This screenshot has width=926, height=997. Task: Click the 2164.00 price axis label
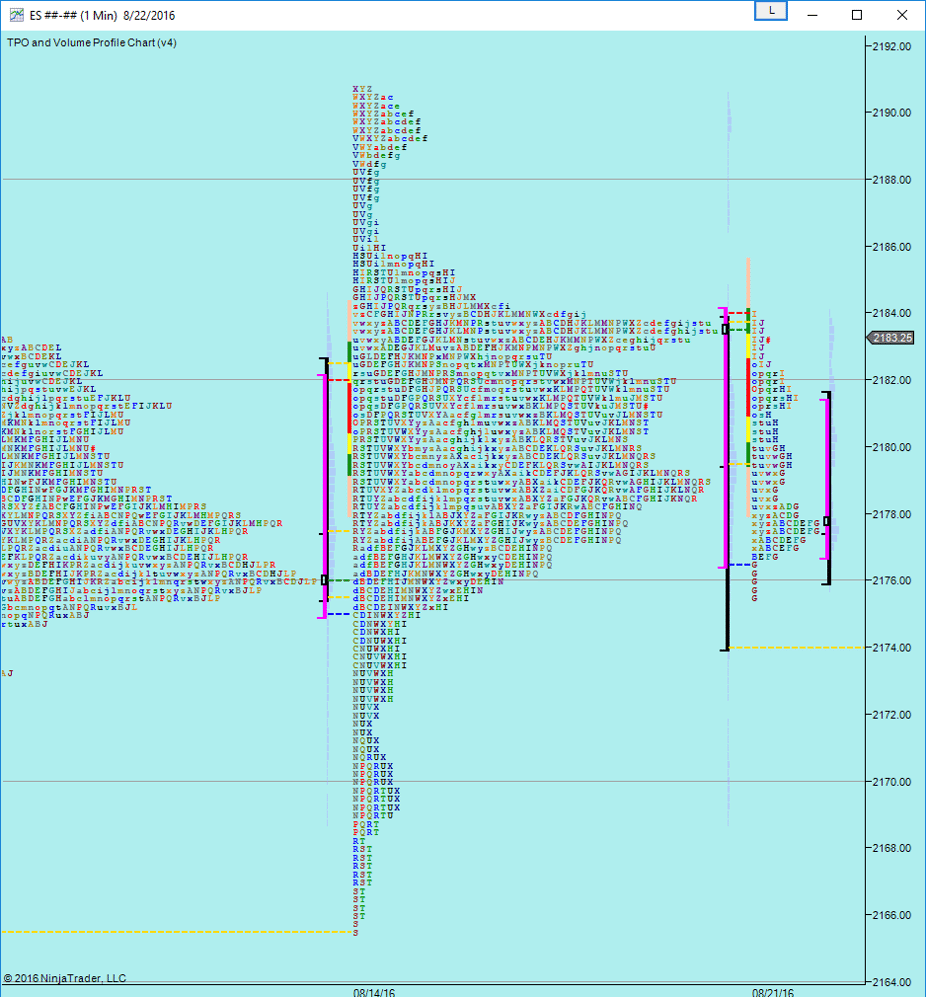pyautogui.click(x=890, y=982)
